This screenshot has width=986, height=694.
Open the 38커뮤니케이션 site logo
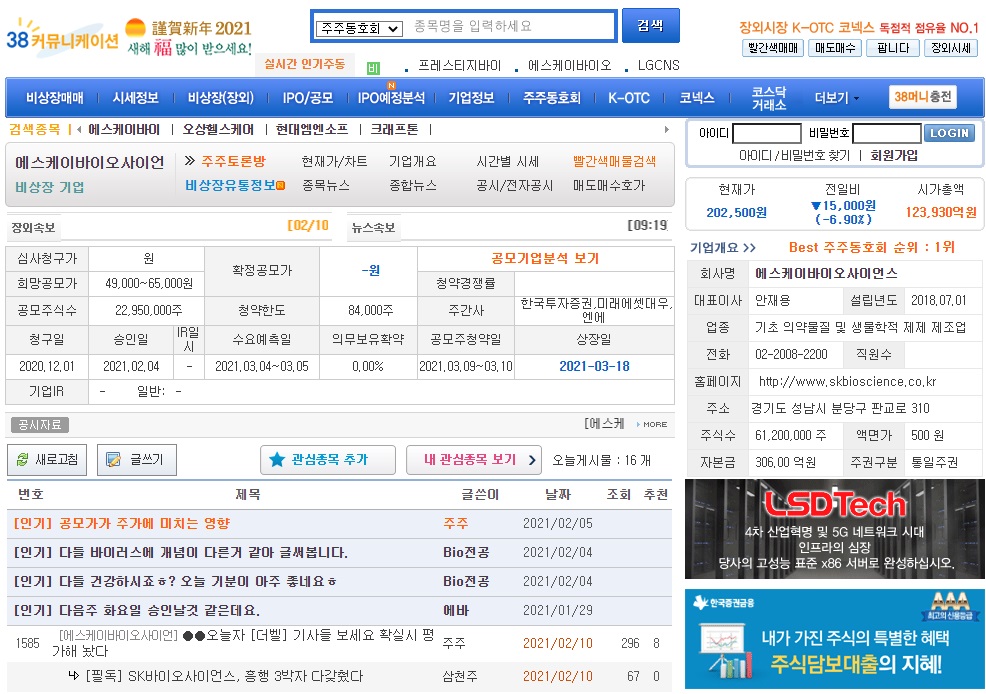[x=62, y=36]
